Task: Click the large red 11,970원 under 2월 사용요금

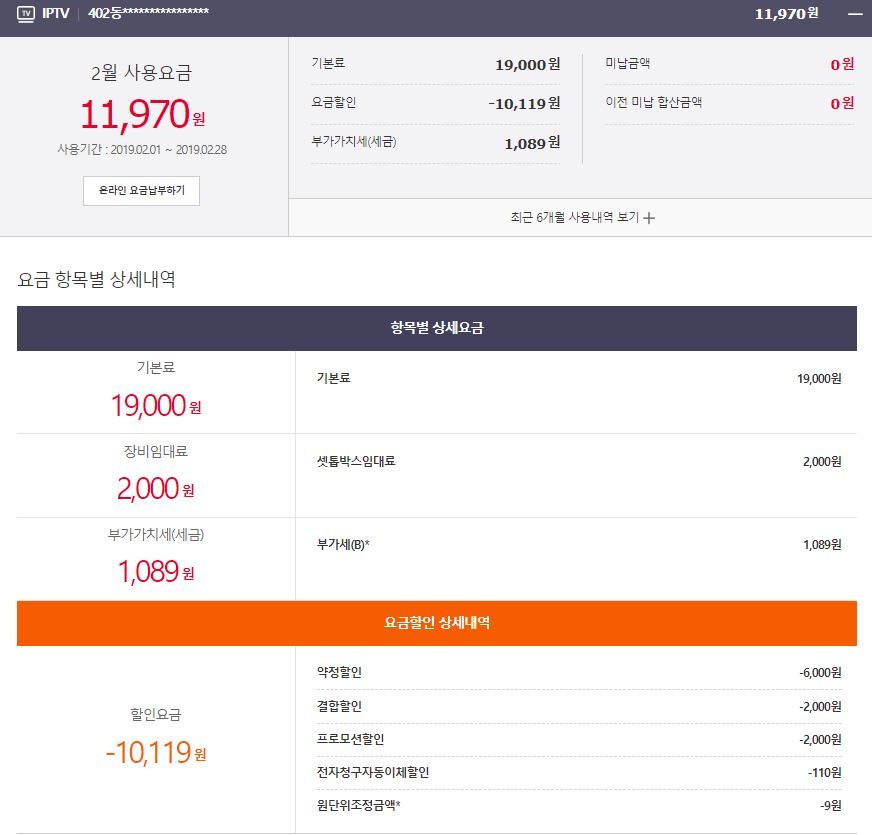Action: 141,115
